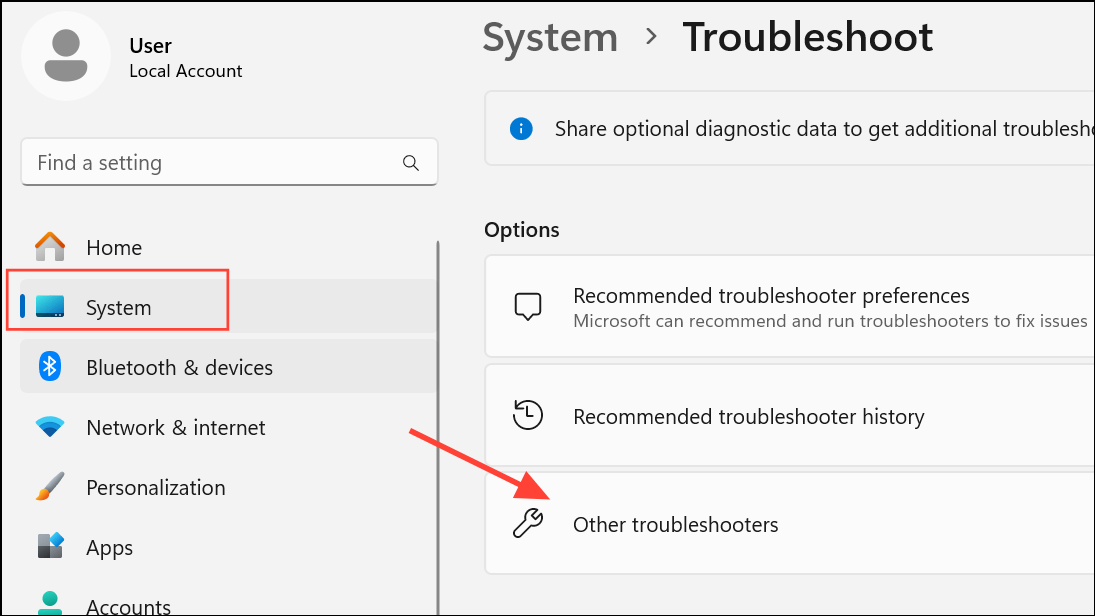Click the Home house icon
1095x616 pixels.
(x=50, y=247)
